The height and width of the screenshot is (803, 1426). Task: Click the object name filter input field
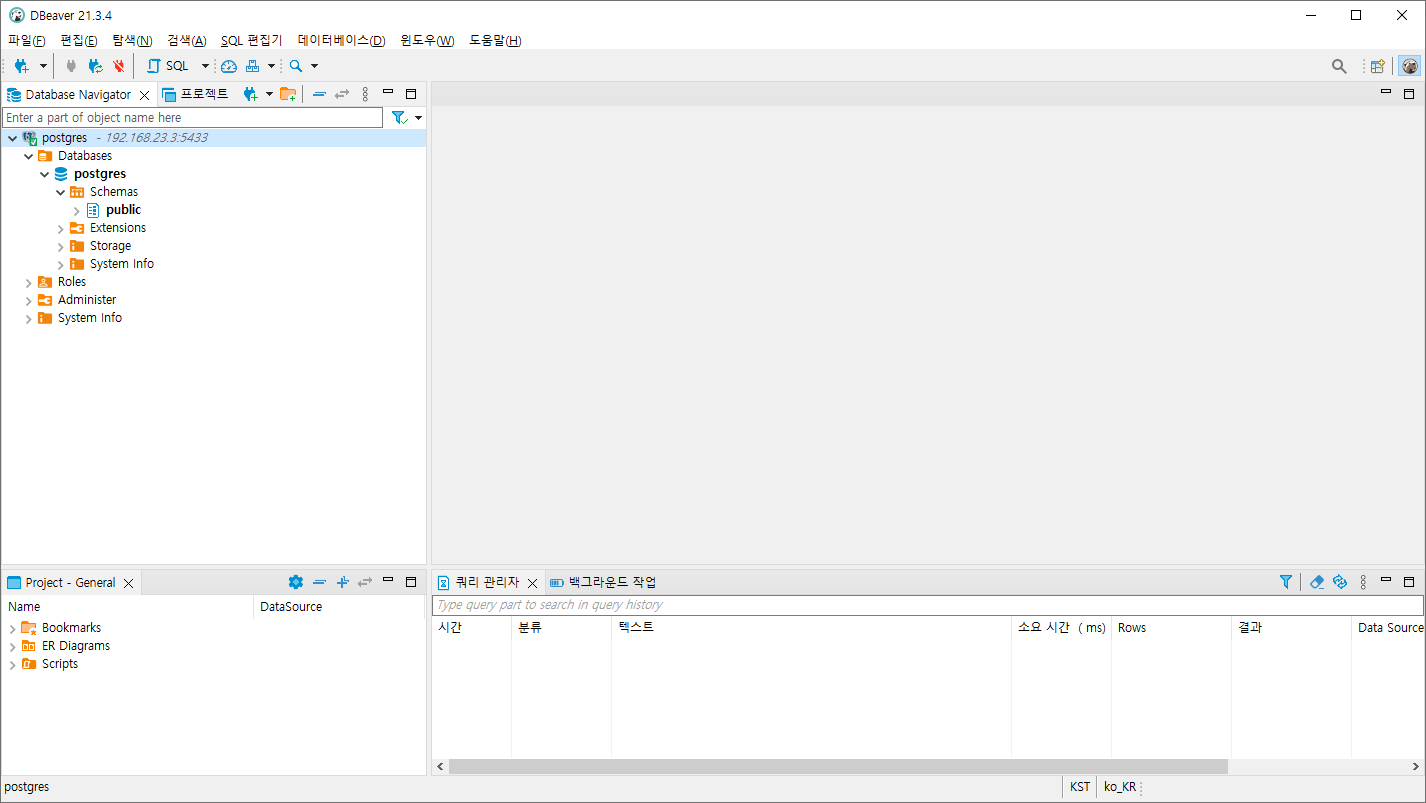coord(193,118)
